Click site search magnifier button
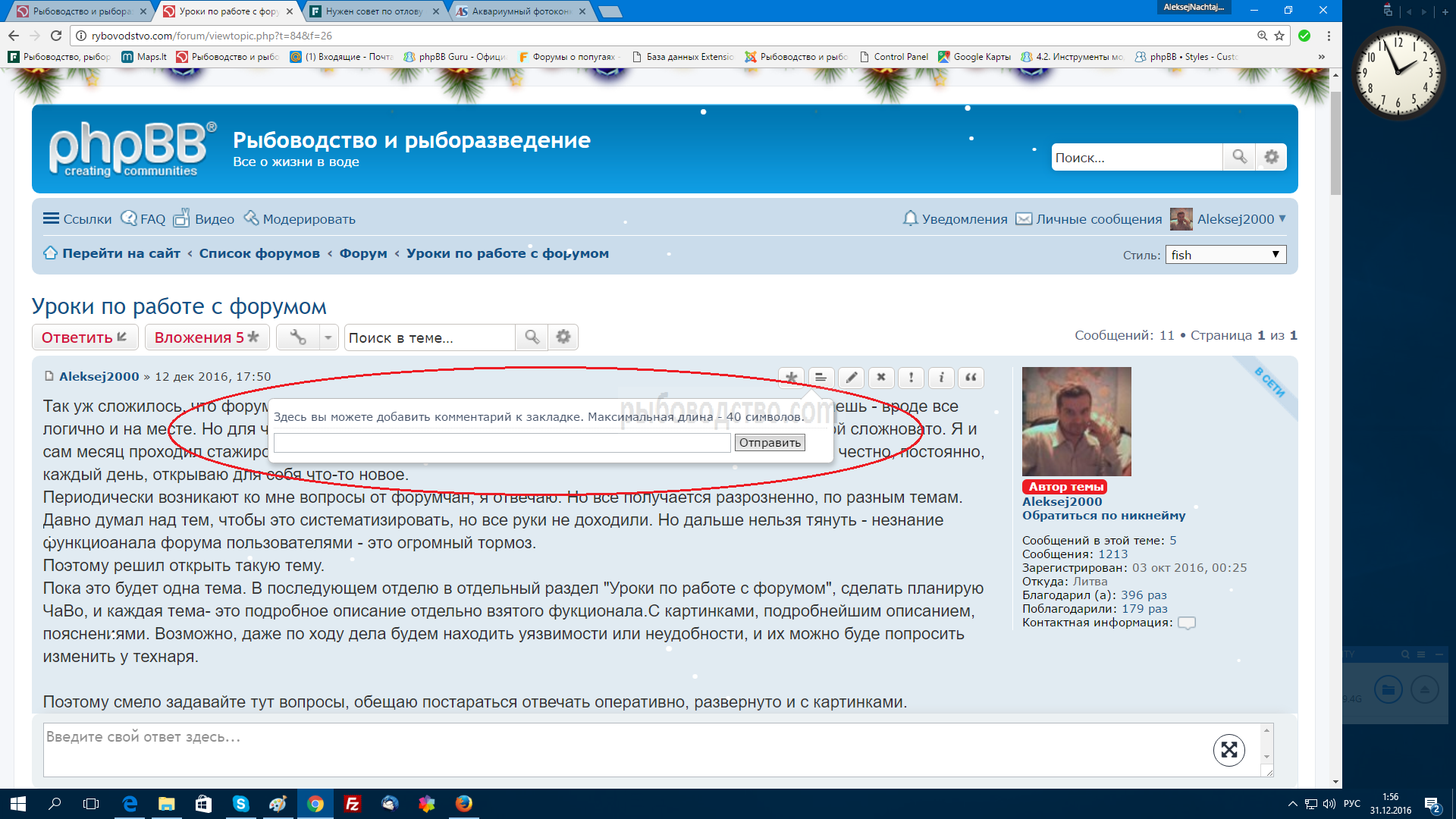1456x819 pixels. [1239, 157]
